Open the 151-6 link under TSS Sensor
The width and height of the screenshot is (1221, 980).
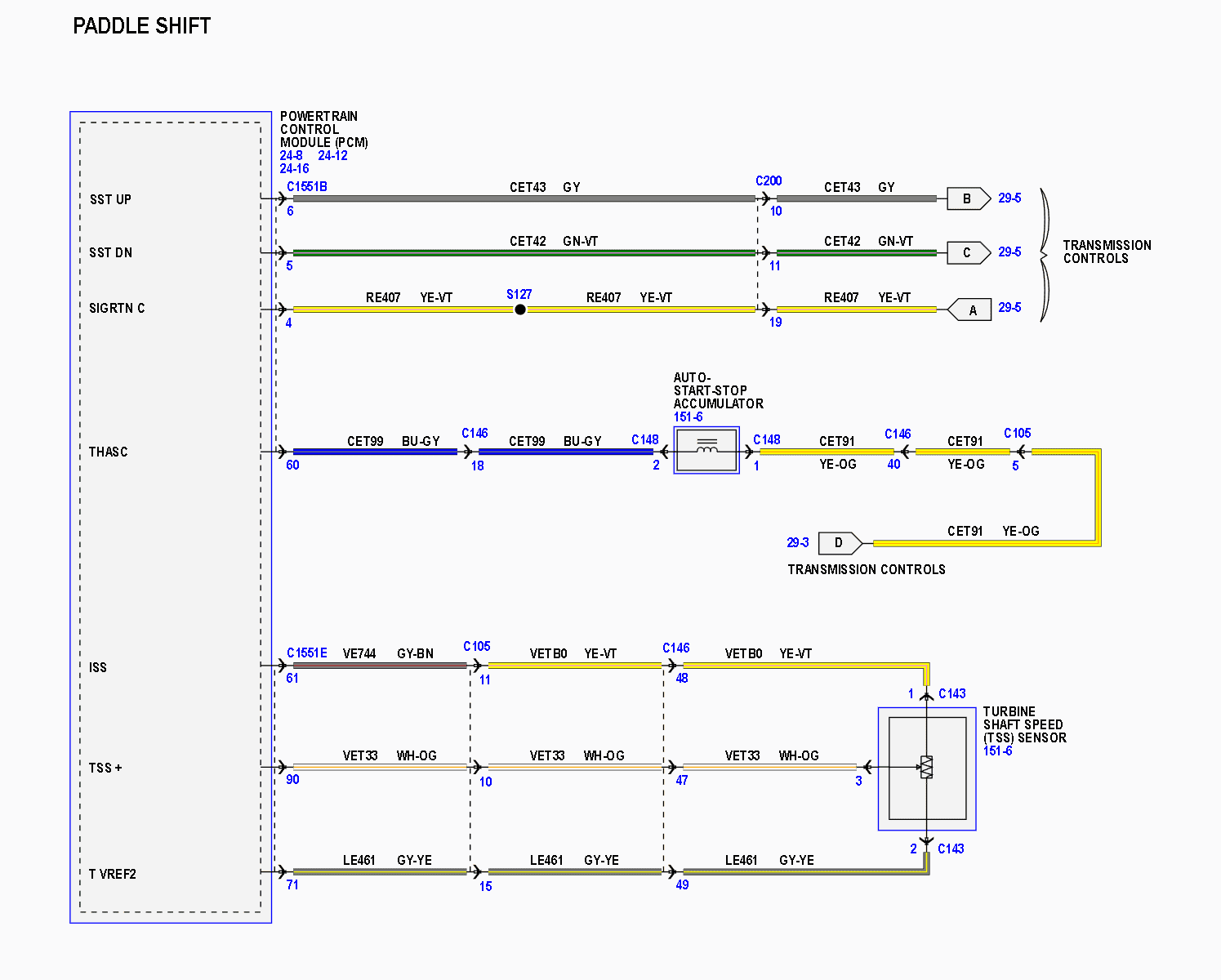pyautogui.click(x=997, y=751)
